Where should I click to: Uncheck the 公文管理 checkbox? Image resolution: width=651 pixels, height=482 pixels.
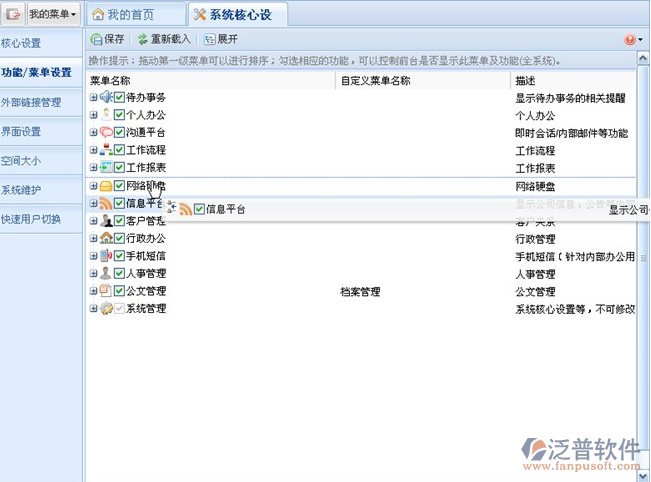[119, 291]
